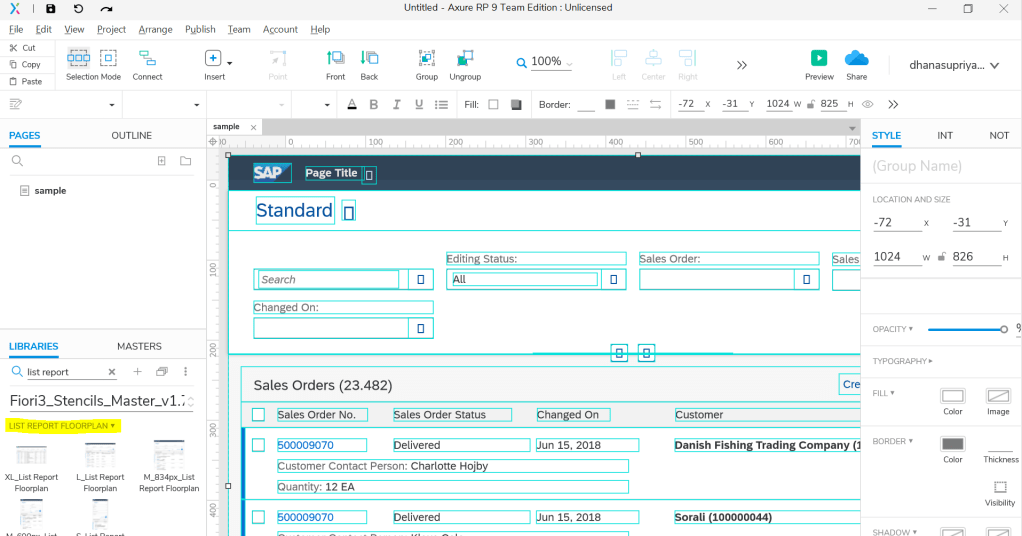Click the Ungroup icon
Viewport: 1022px width, 536px height.
click(x=465, y=59)
